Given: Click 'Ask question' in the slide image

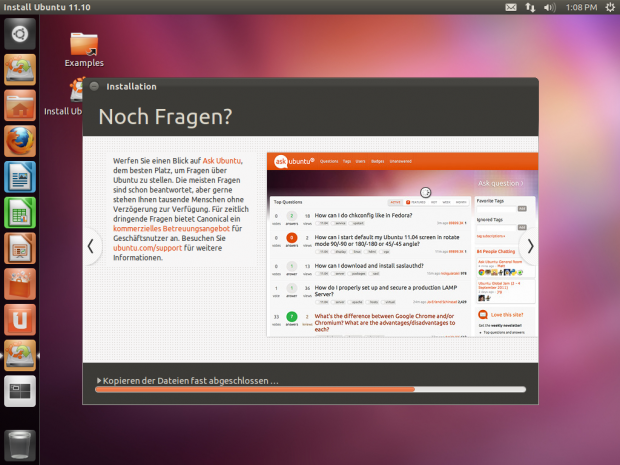Looking at the screenshot, I should (500, 183).
